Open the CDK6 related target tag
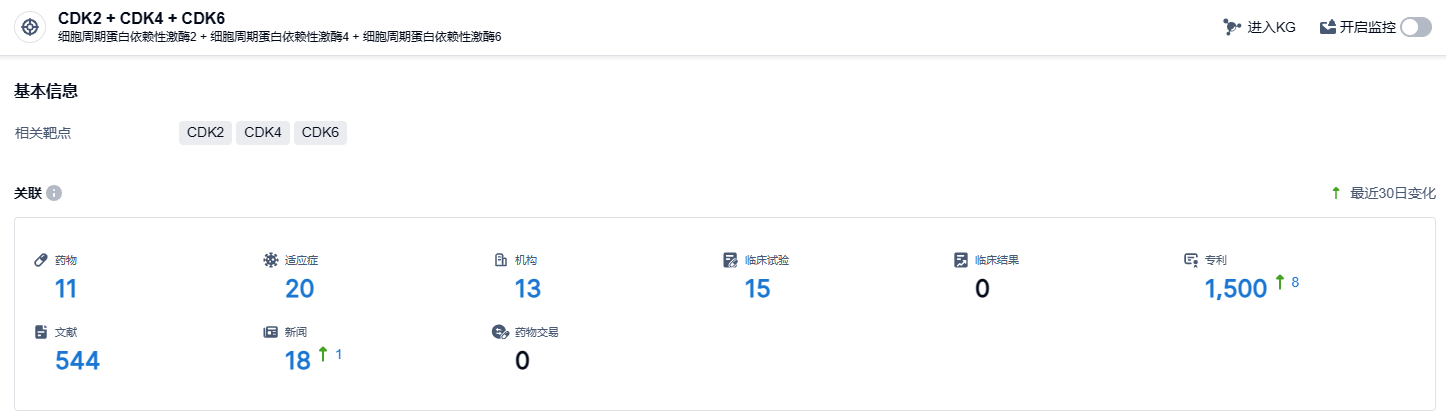Screen dimensions: 1446x416 tap(320, 133)
